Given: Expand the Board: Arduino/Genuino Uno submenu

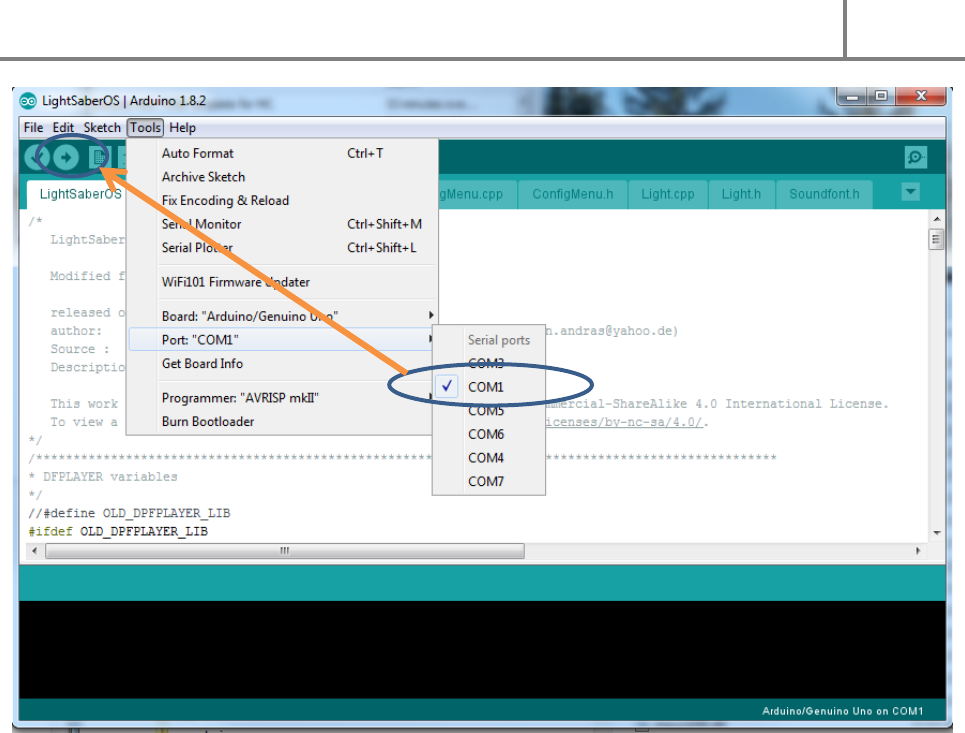Looking at the screenshot, I should click(x=282, y=316).
